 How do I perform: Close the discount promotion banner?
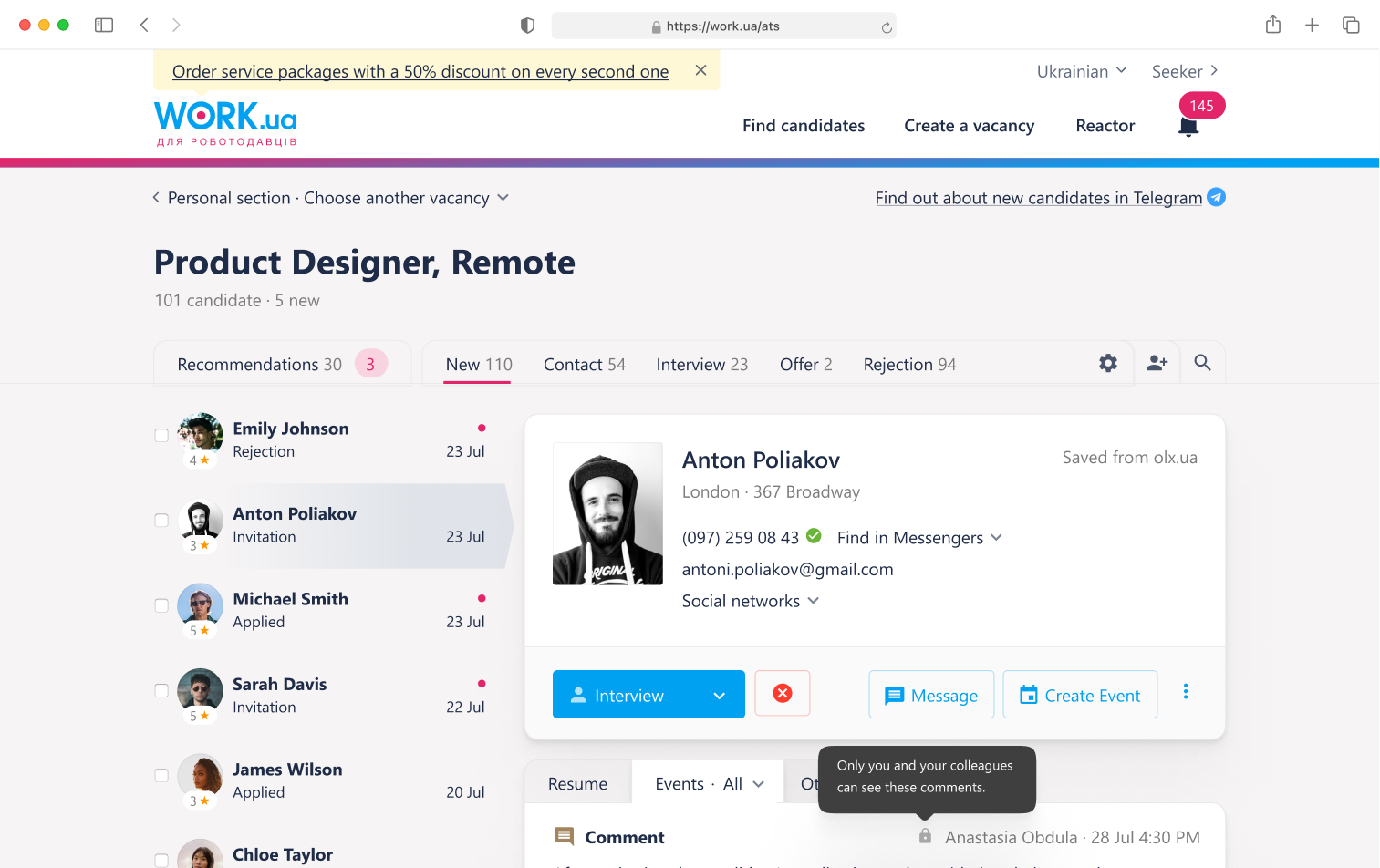pyautogui.click(x=700, y=70)
